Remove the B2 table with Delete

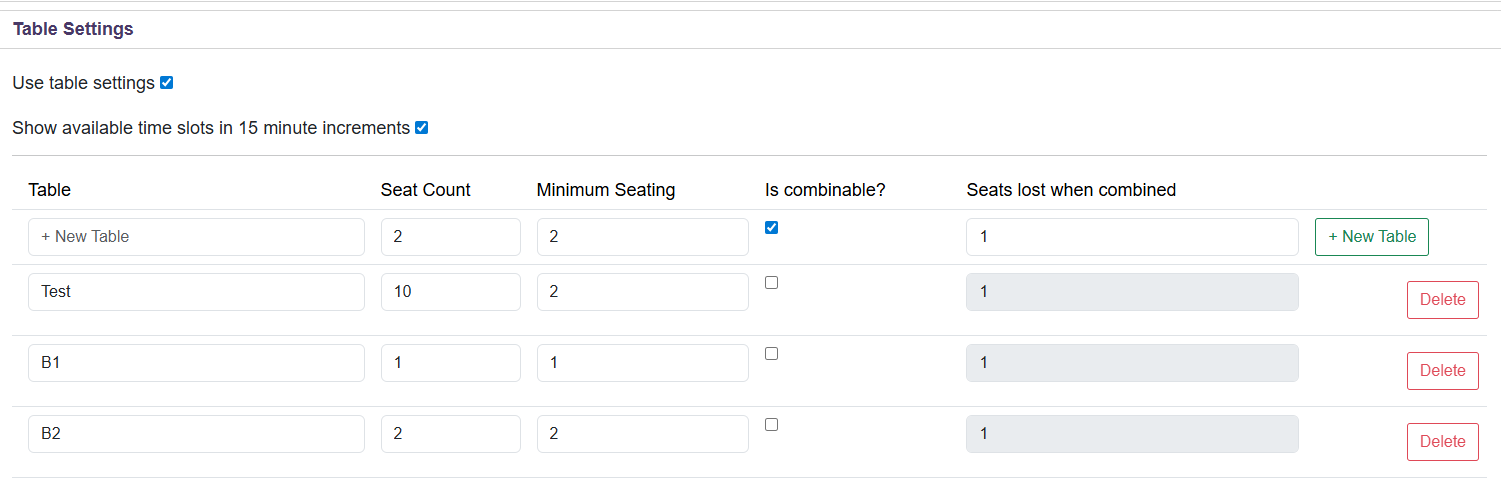point(1442,442)
